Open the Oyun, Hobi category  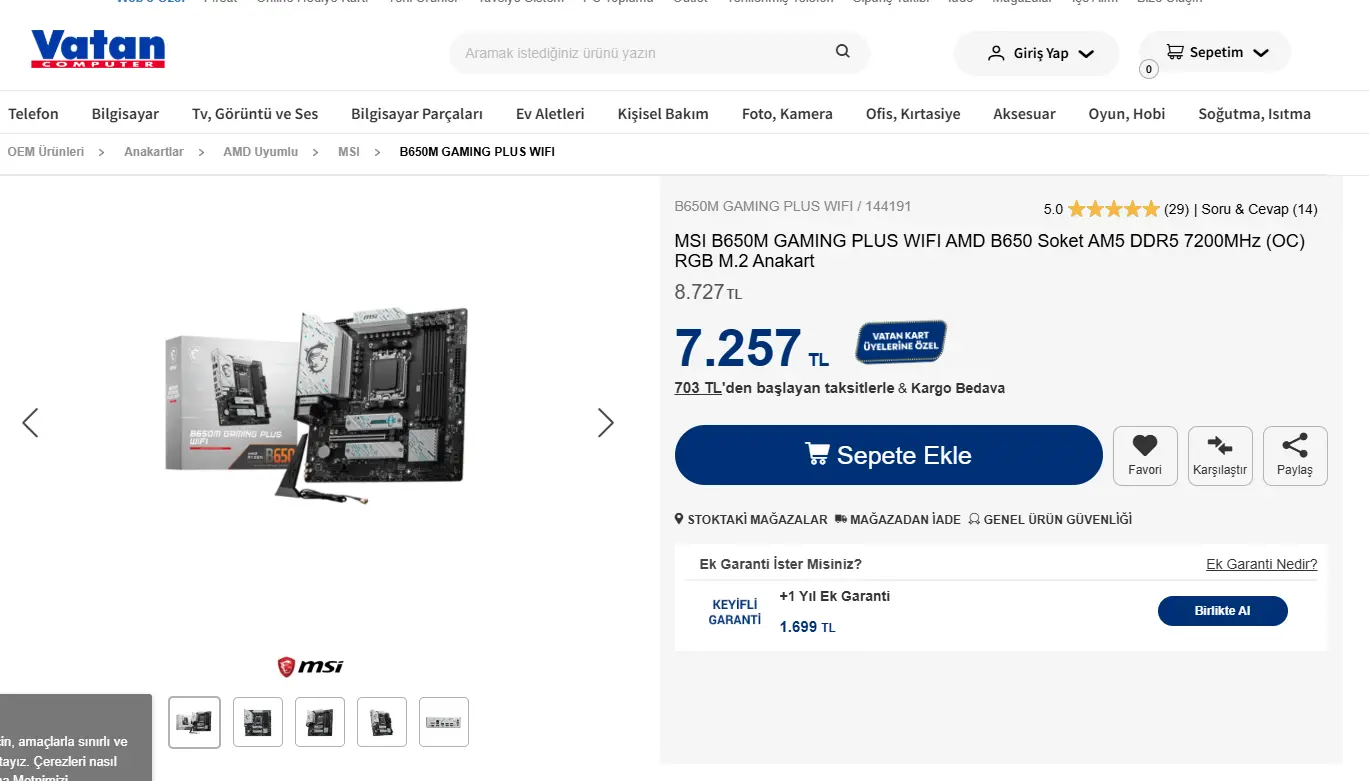click(x=1127, y=114)
